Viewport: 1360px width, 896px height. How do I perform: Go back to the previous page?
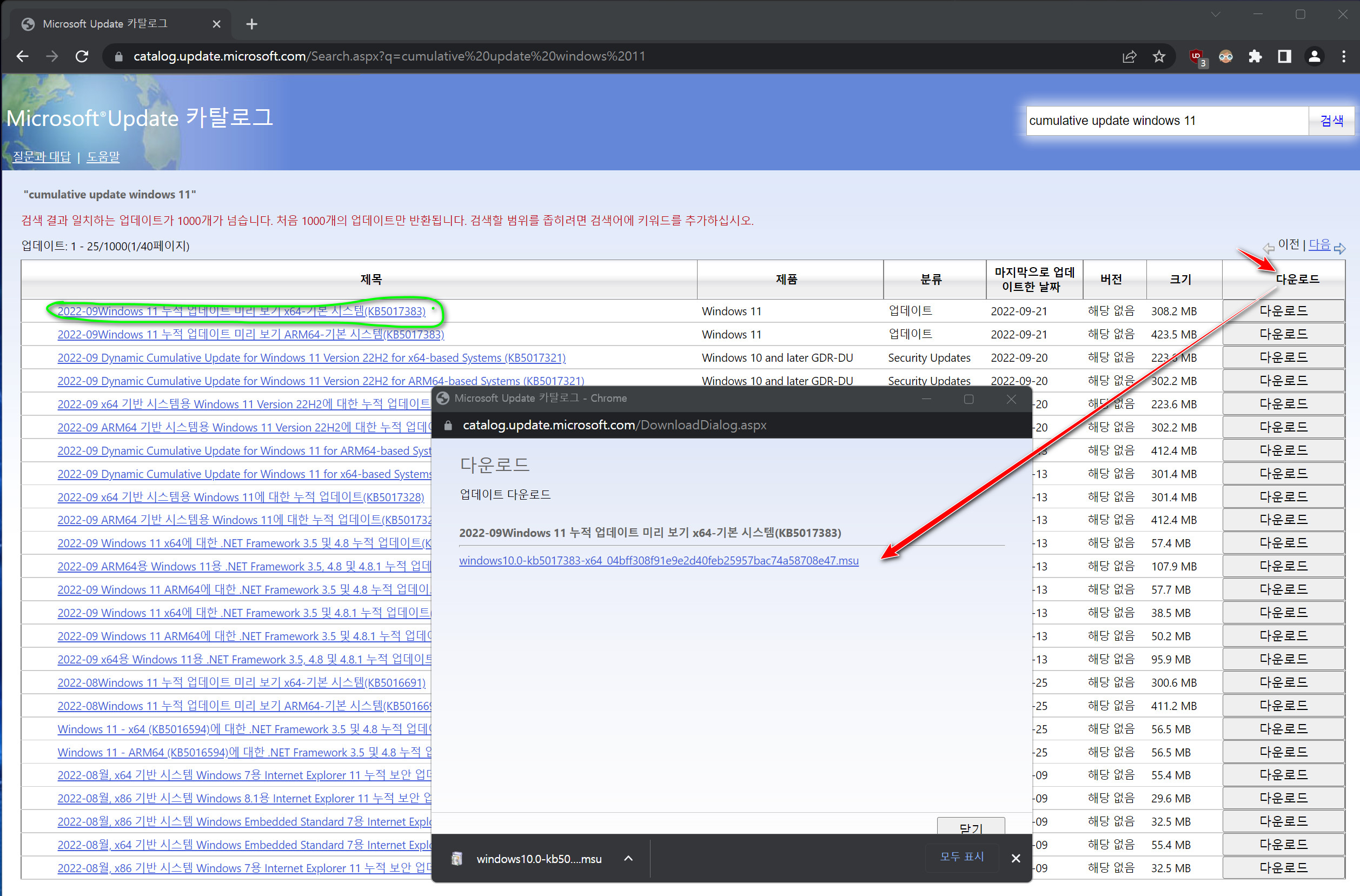click(22, 56)
